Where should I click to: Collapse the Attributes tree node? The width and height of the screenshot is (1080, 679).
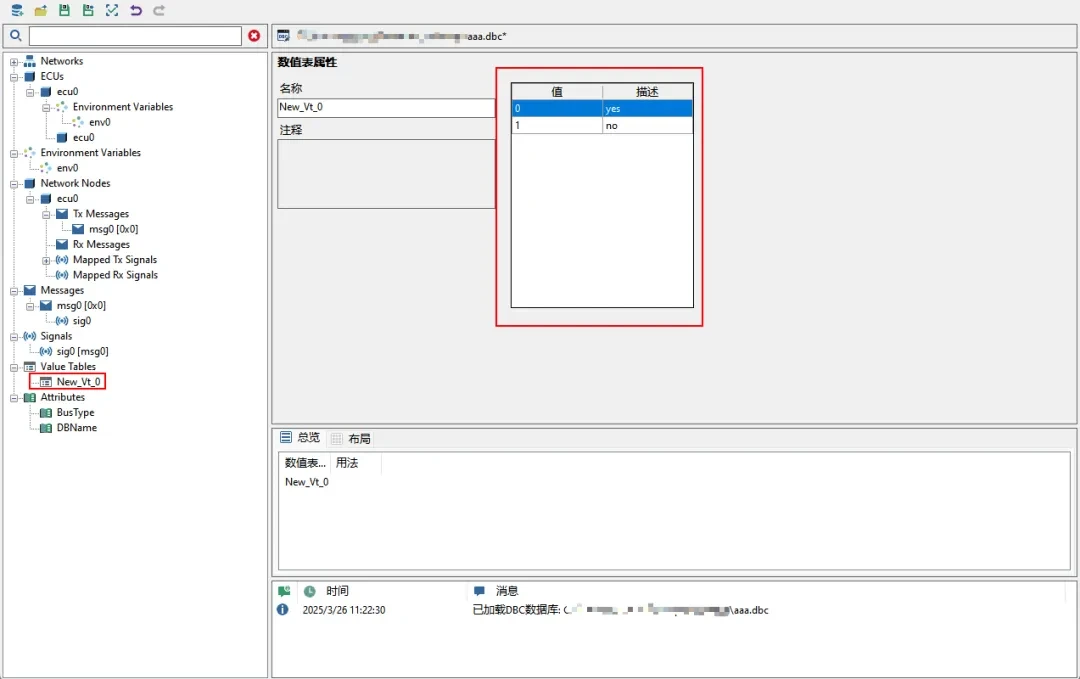(x=14, y=398)
